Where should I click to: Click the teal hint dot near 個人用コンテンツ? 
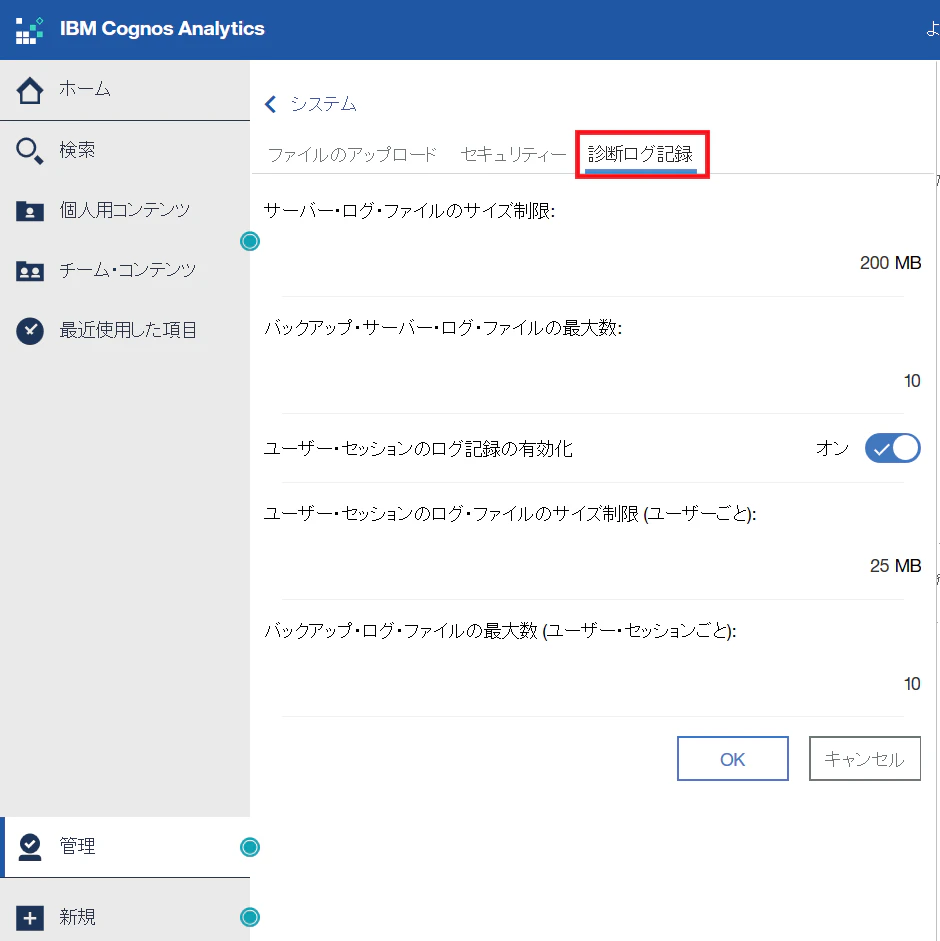pyautogui.click(x=250, y=241)
